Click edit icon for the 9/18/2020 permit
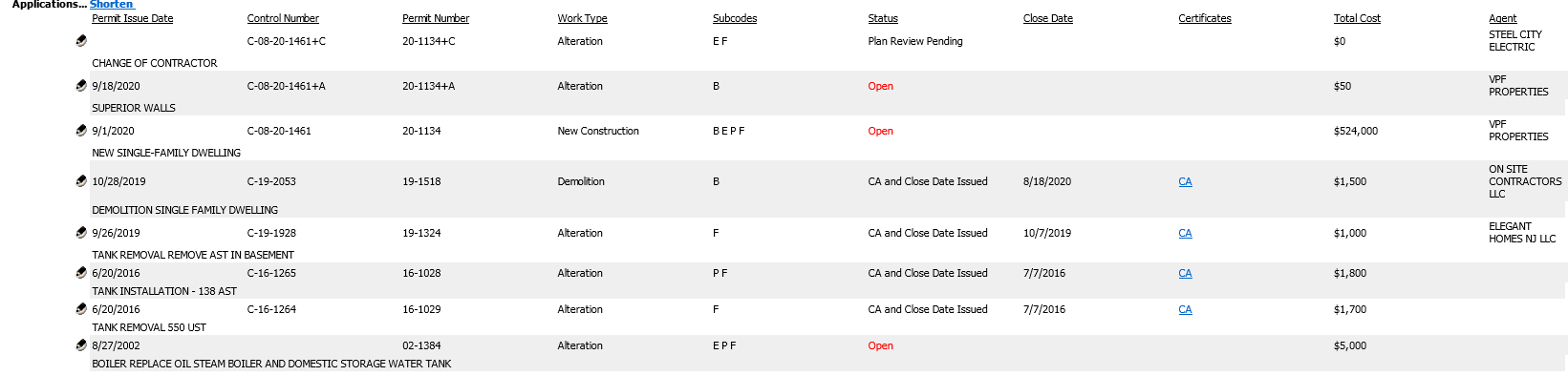 (x=81, y=86)
